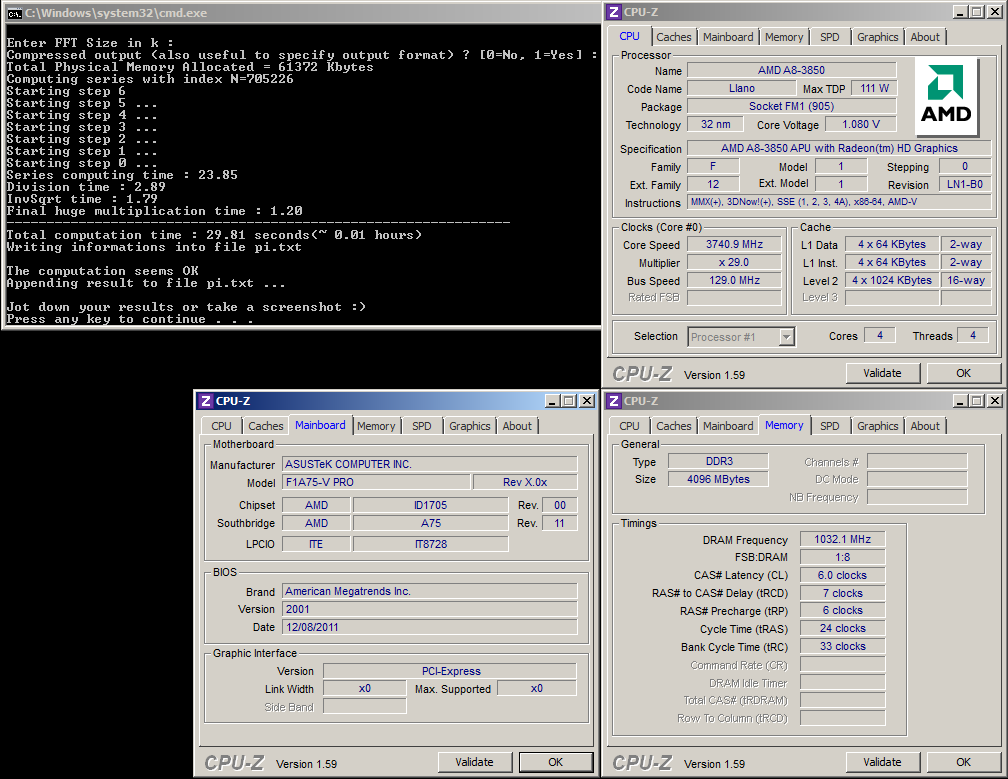Screen dimensions: 1008x779
Task: Open About tab in CPU window
Action: click(925, 37)
